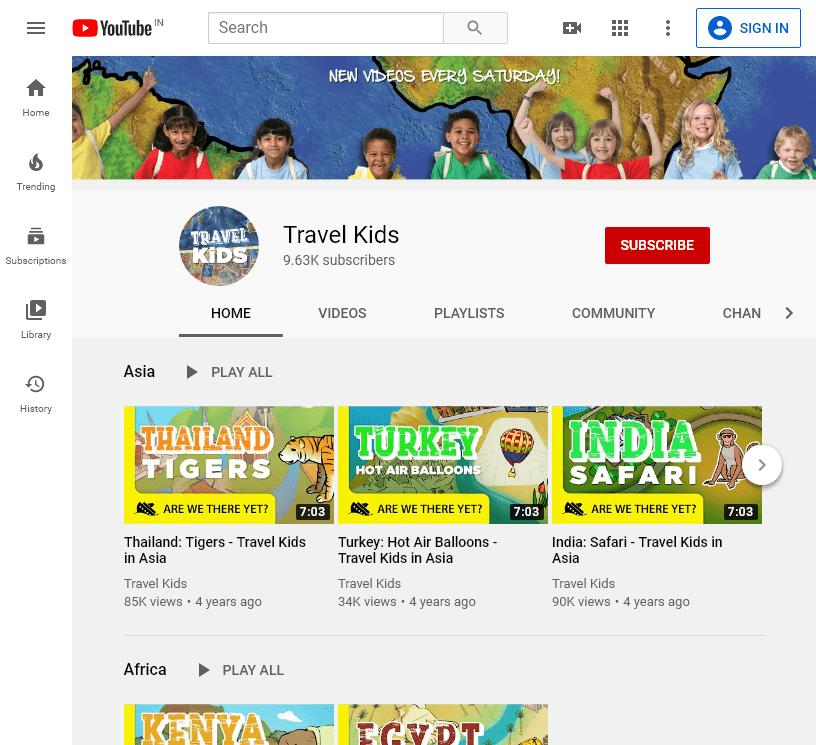
Task: Open the Thailand Tigers video thumbnail
Action: 229,465
